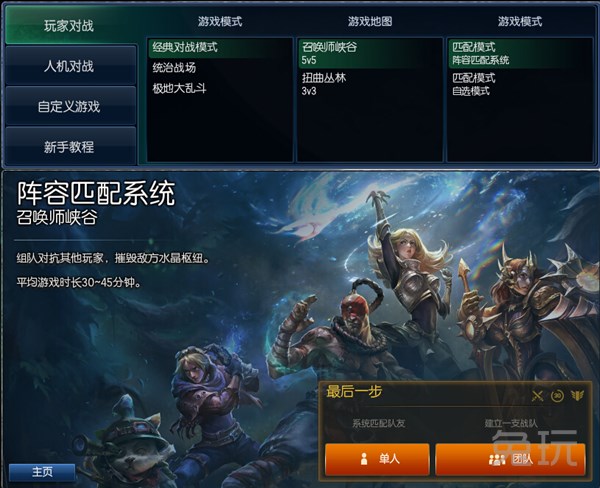Select 召唤师峡谷 5v5 map
The height and width of the screenshot is (488, 600).
click(370, 53)
